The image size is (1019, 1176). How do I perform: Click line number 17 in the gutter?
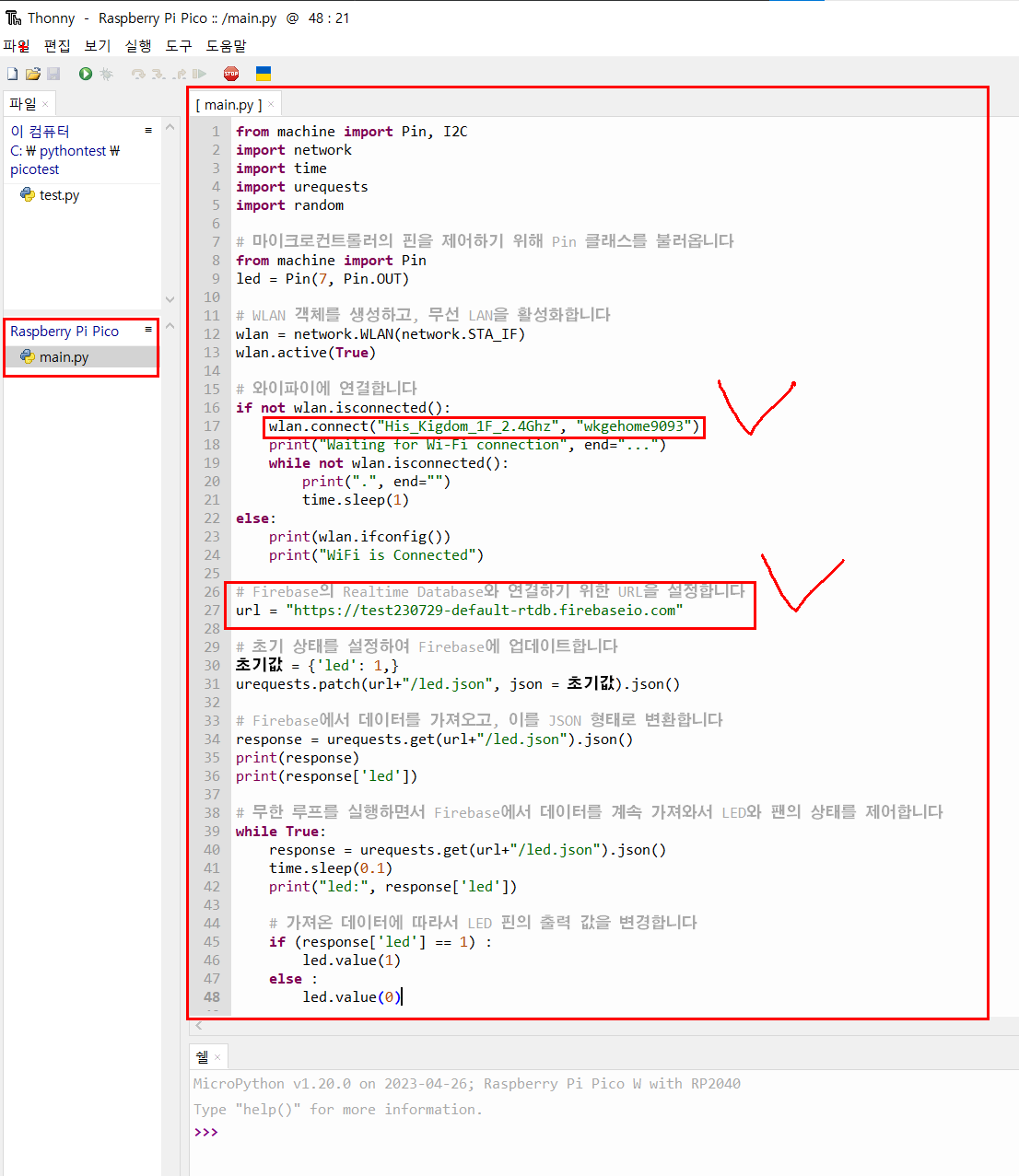[x=212, y=426]
